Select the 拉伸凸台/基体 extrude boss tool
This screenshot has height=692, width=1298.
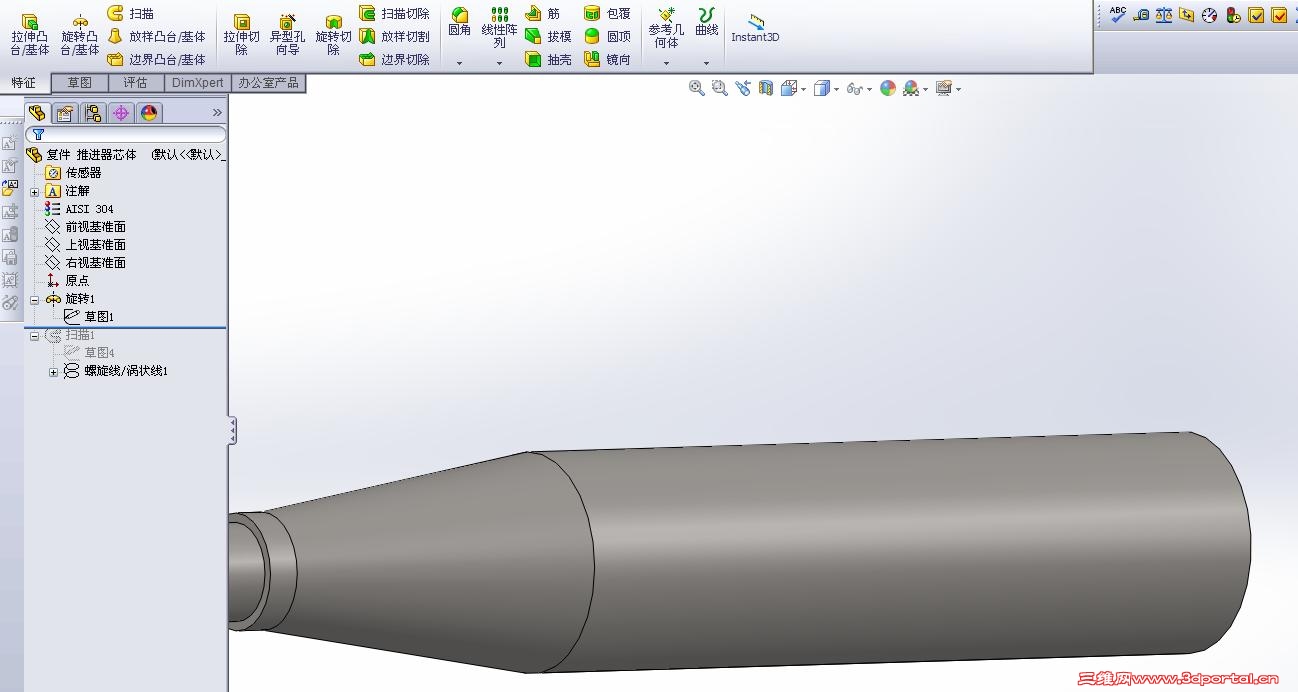tap(30, 35)
